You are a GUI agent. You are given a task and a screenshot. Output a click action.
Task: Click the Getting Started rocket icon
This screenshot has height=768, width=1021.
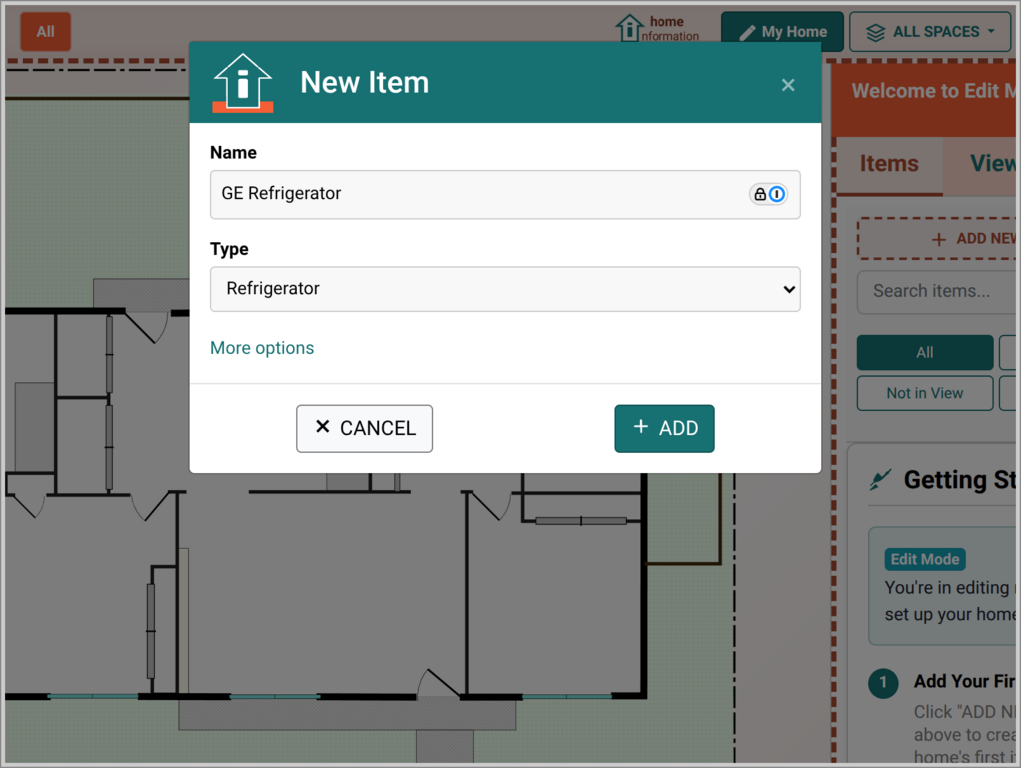pyautogui.click(x=880, y=480)
